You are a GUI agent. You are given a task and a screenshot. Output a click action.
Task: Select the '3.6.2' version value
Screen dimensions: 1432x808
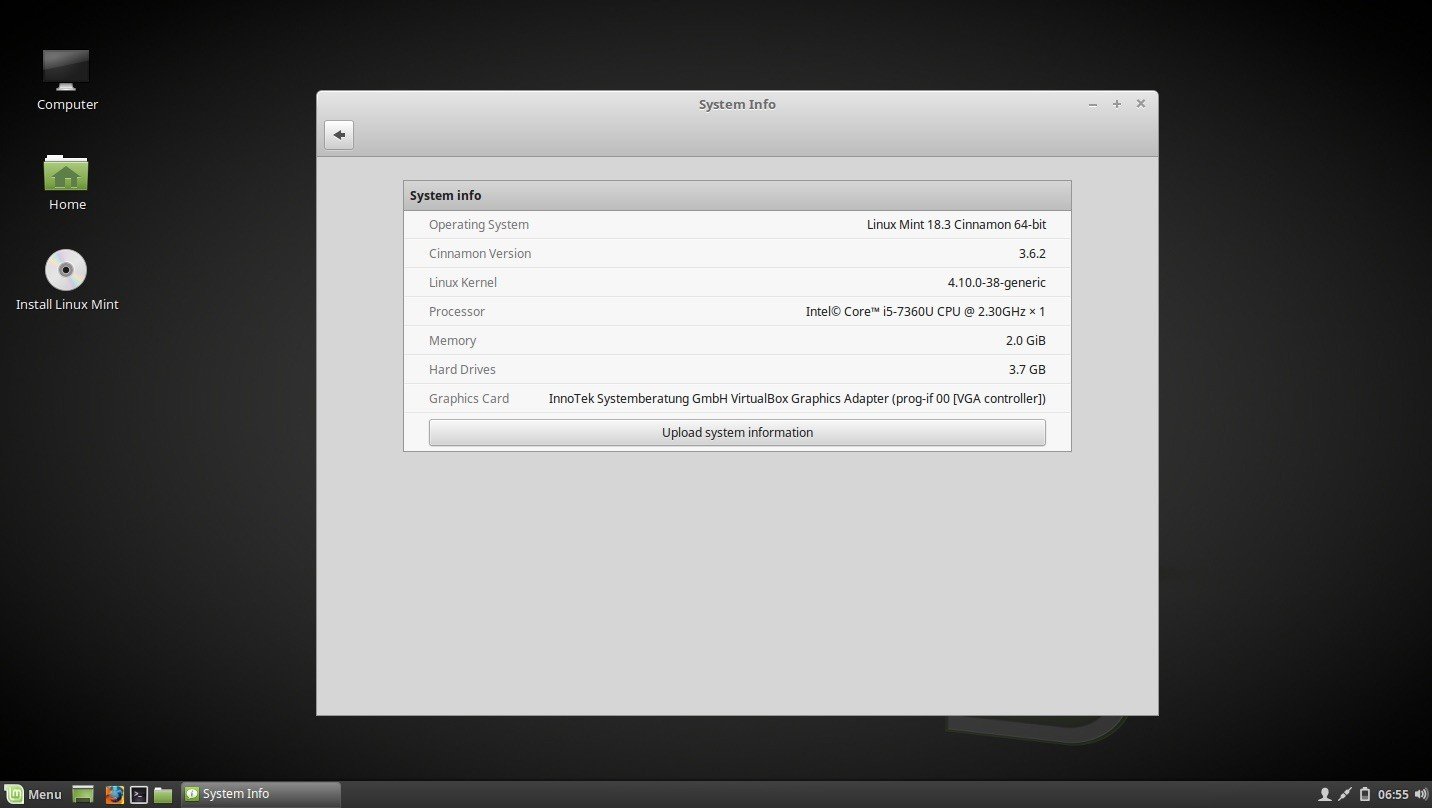[x=1032, y=254]
